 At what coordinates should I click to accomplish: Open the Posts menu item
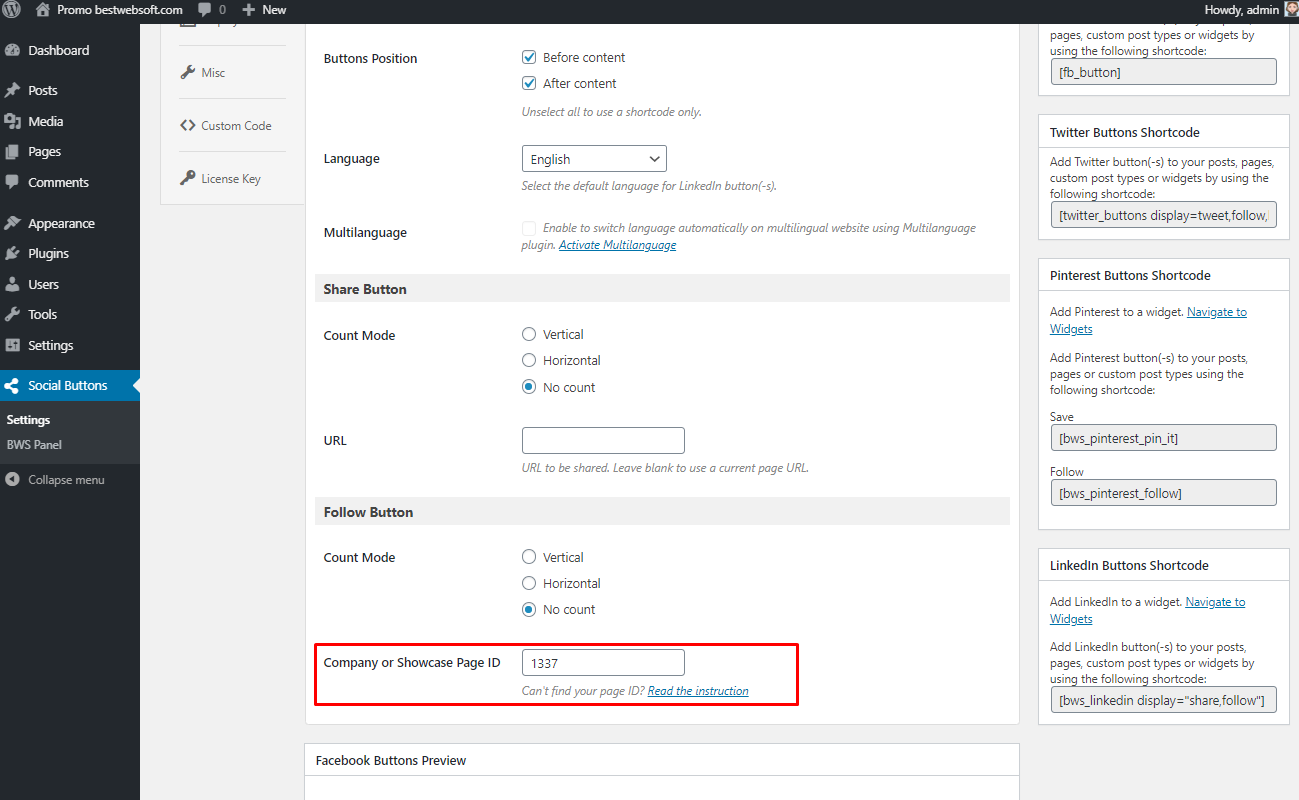(x=70, y=90)
